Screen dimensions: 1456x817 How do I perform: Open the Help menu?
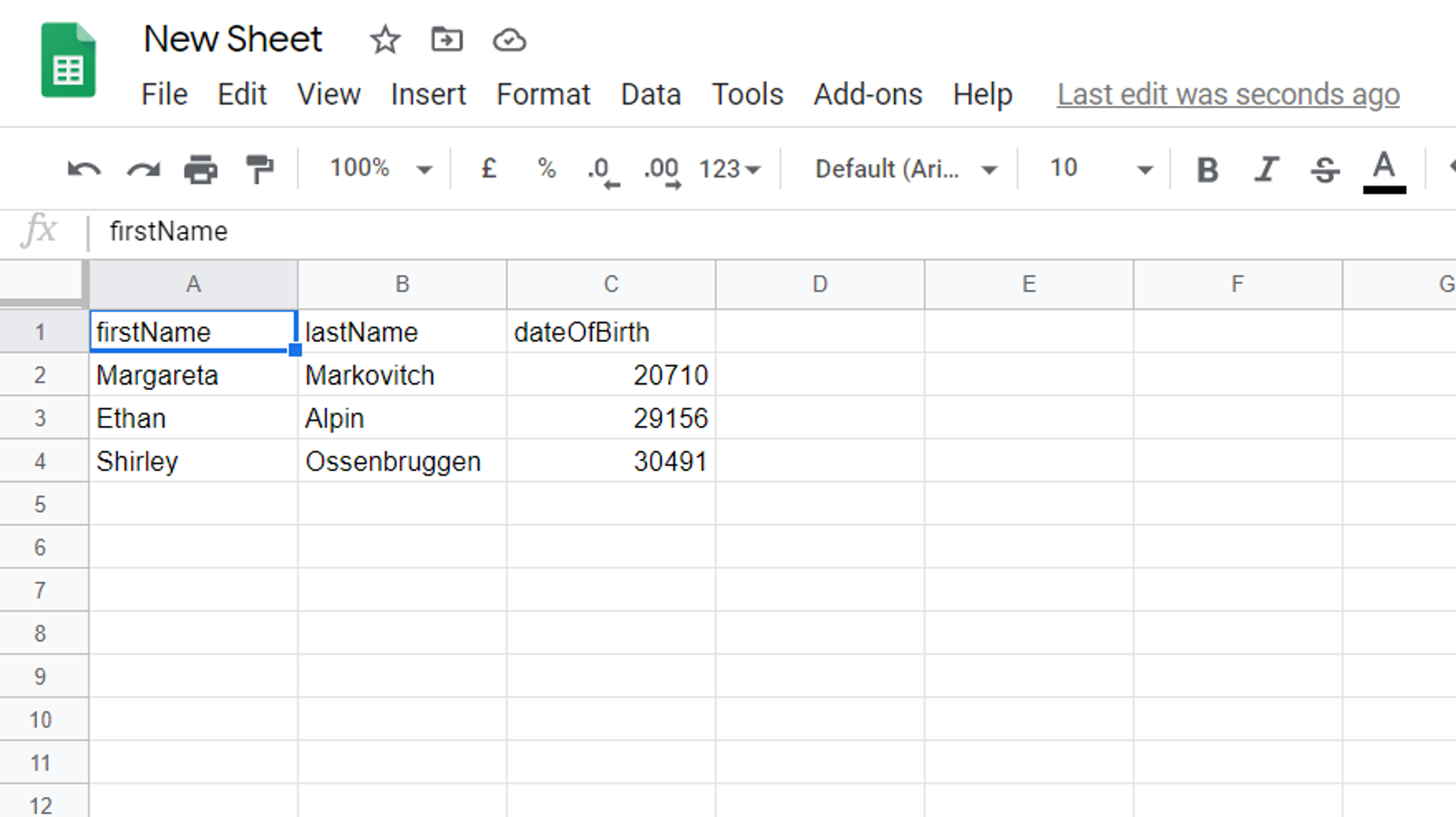[982, 94]
